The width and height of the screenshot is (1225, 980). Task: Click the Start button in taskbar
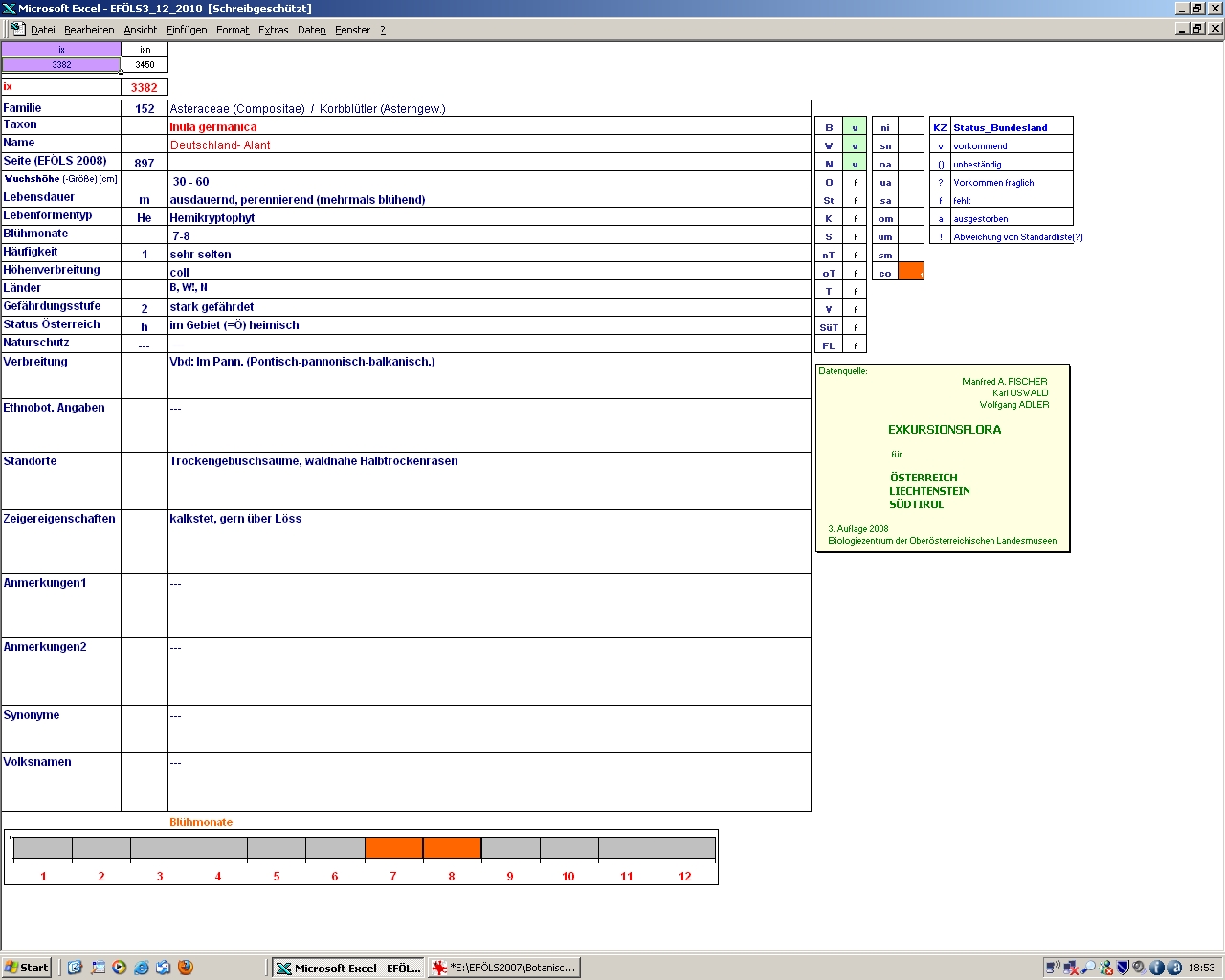pyautogui.click(x=27, y=968)
